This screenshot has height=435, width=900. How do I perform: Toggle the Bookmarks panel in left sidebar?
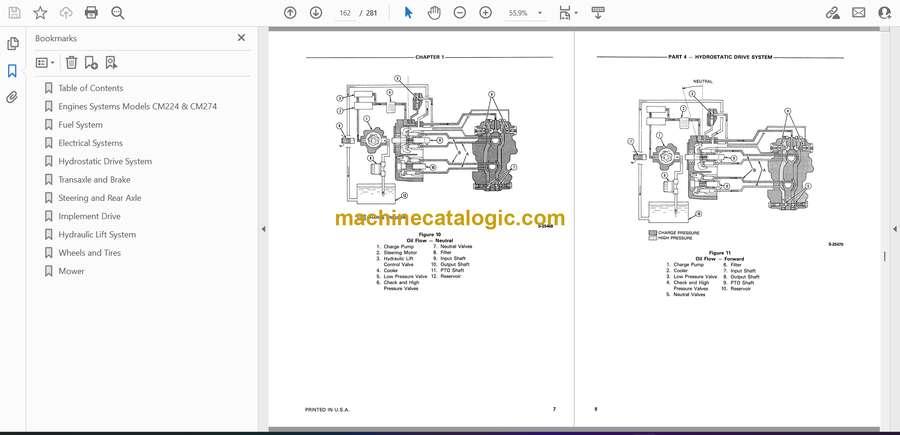pyautogui.click(x=12, y=71)
